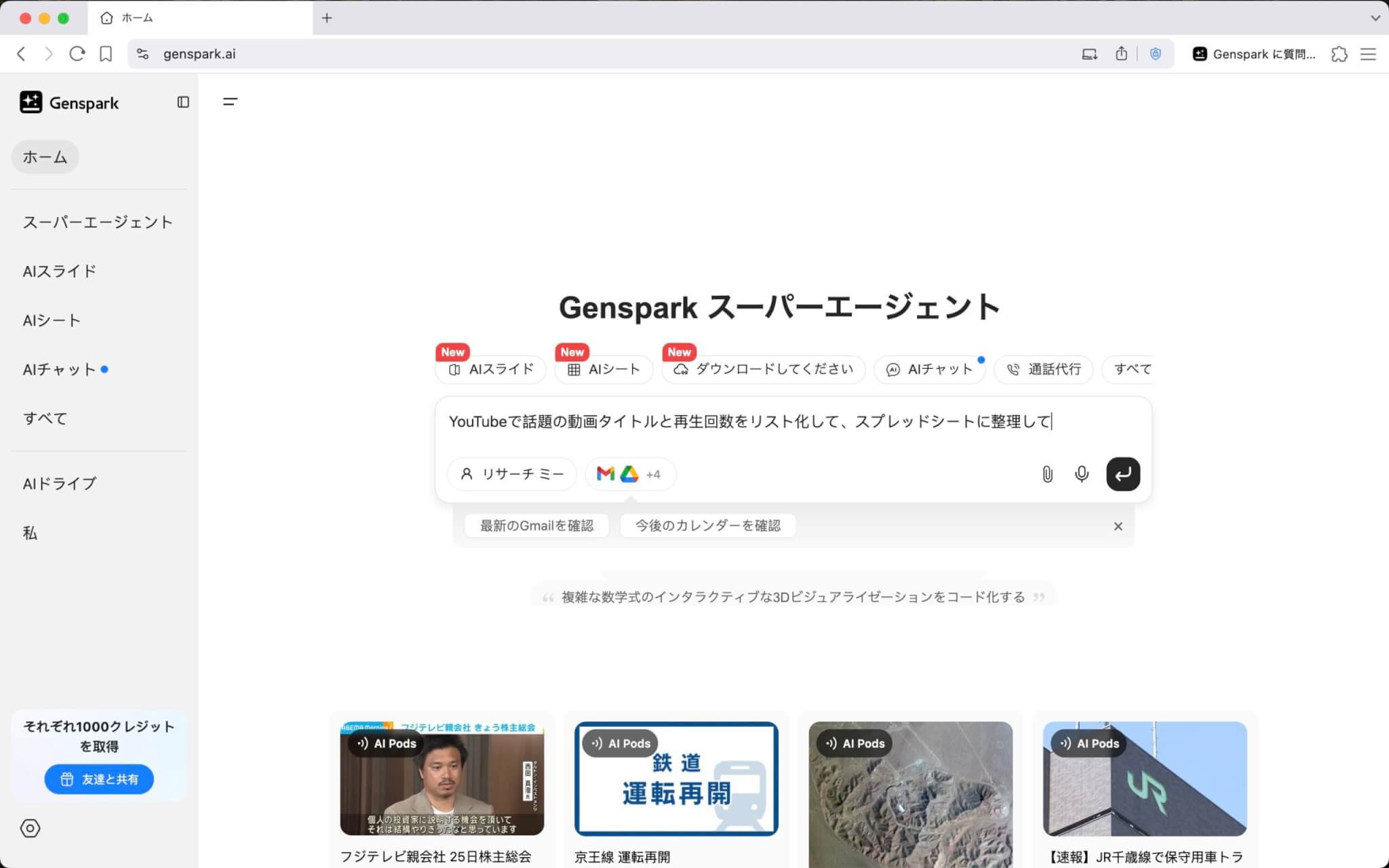This screenshot has width=1389, height=868.
Task: Click the リサーチ ミー button
Action: (x=512, y=474)
